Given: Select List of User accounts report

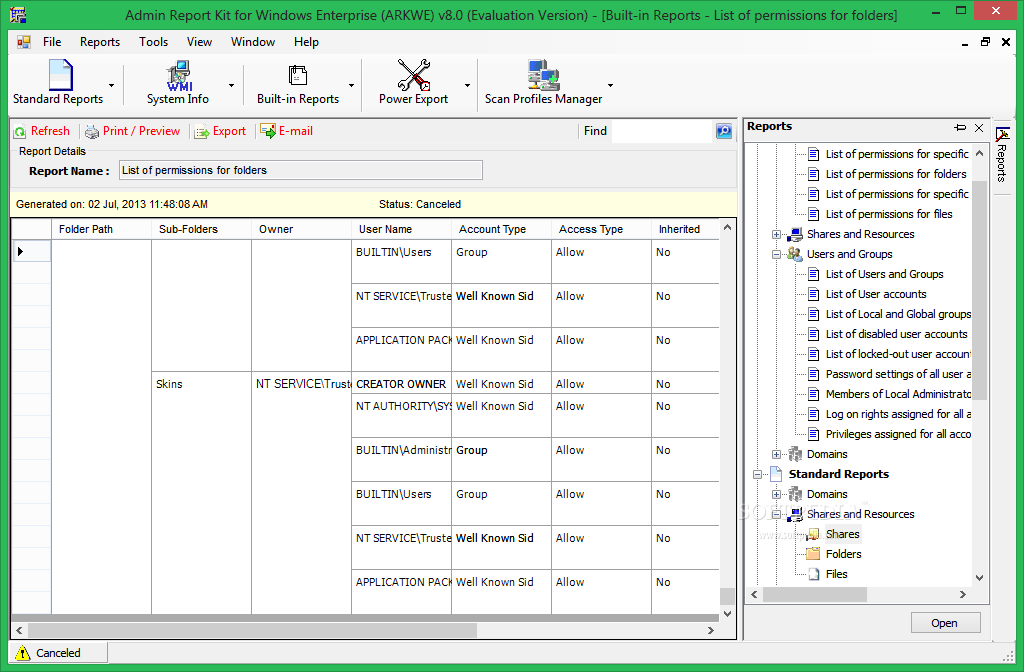Looking at the screenshot, I should click(x=876, y=294).
